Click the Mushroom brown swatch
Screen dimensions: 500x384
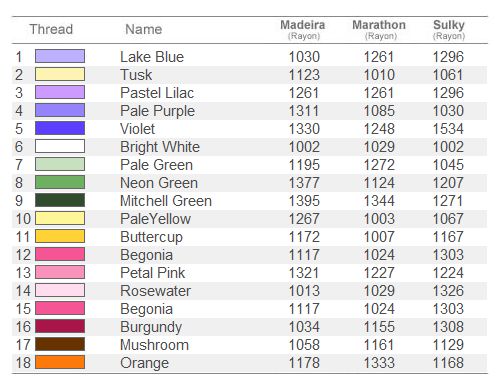tap(60, 344)
